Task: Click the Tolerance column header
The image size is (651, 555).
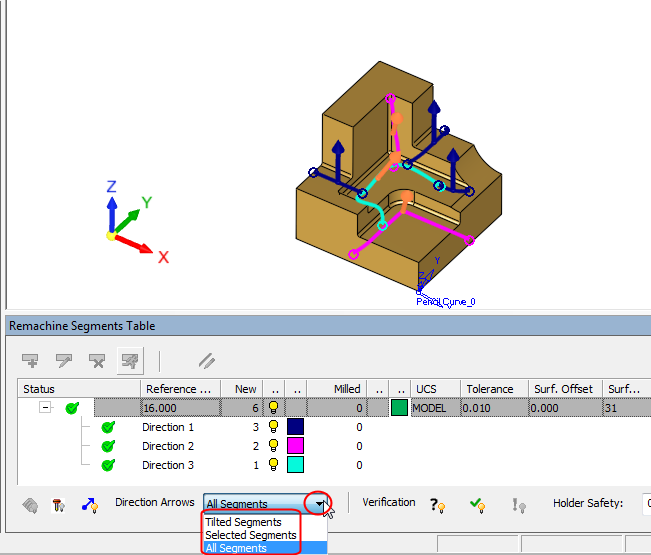Action: [x=489, y=389]
